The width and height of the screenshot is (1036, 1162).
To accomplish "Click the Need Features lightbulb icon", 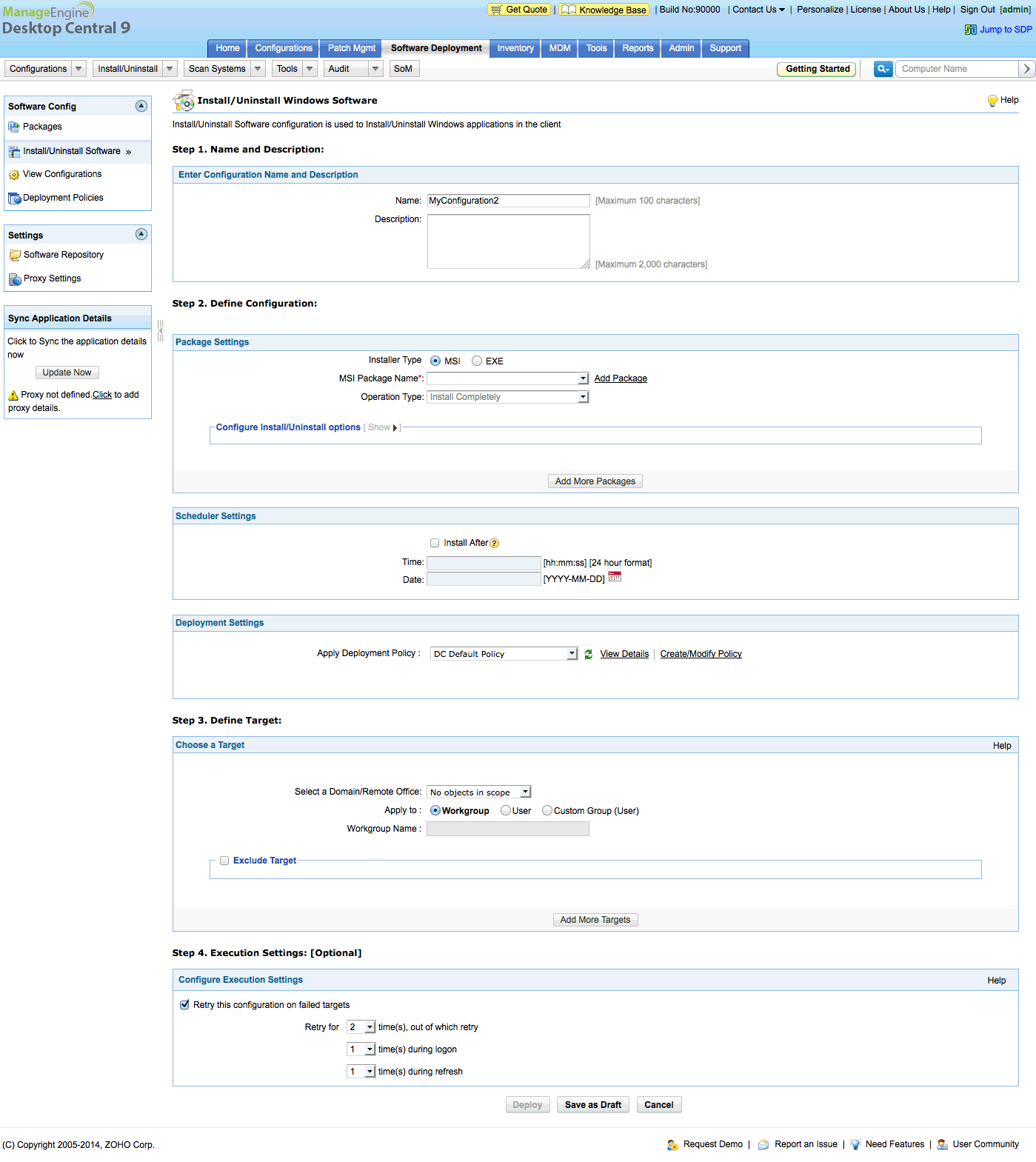I will point(856,1145).
